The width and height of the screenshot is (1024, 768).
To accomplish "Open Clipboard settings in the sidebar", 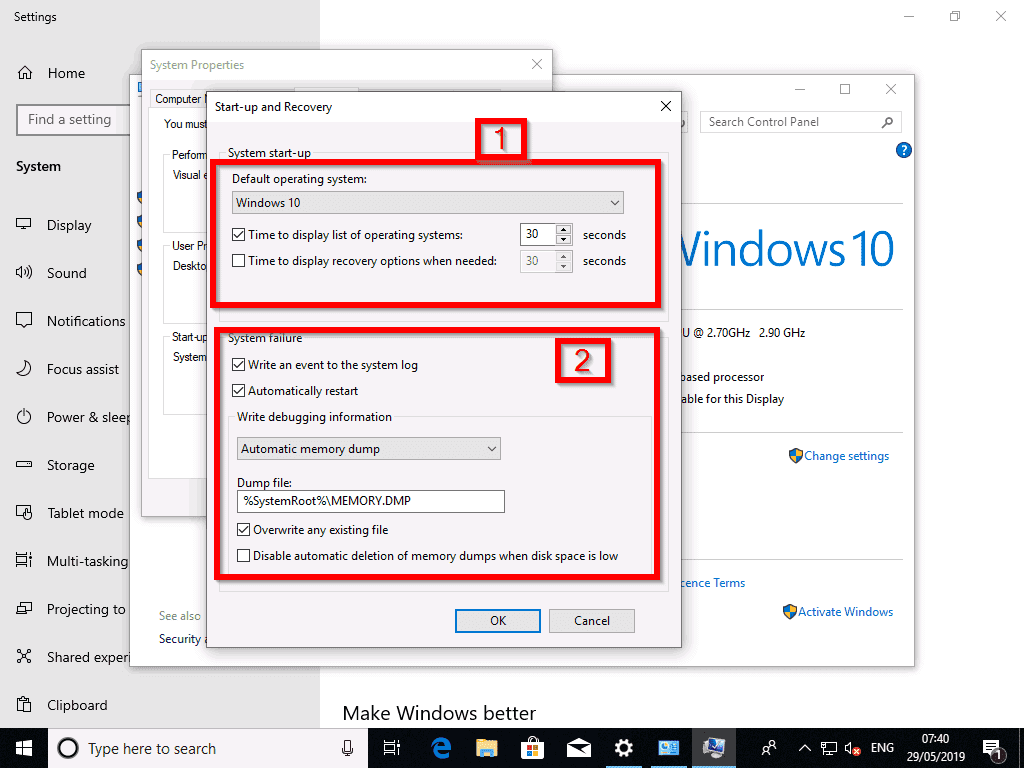I will tap(76, 705).
